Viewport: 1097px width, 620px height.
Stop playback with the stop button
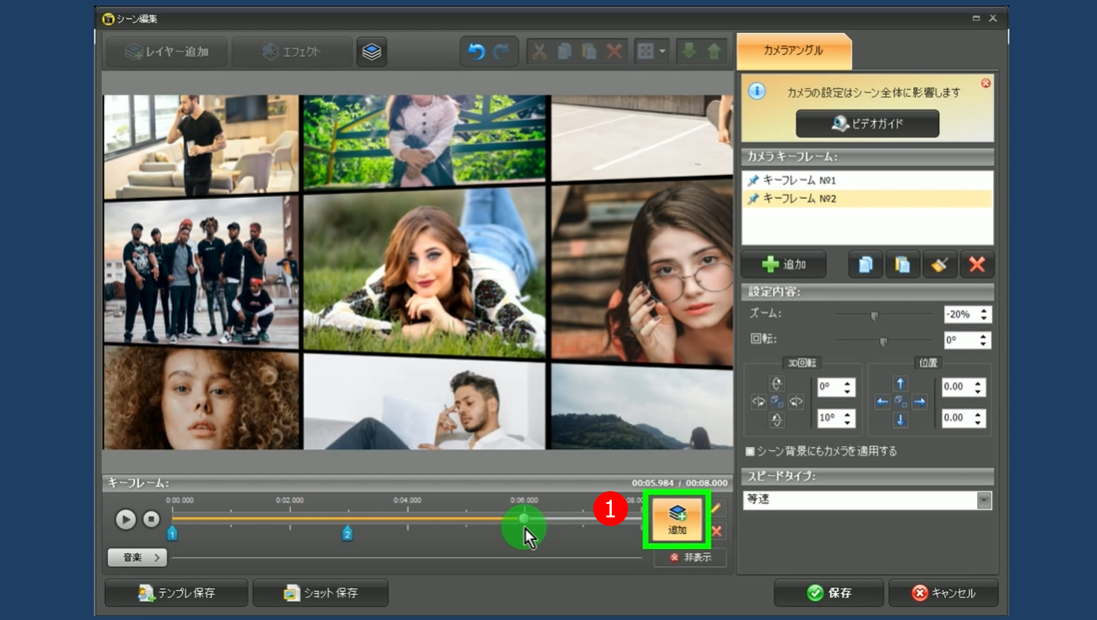pyautogui.click(x=151, y=519)
